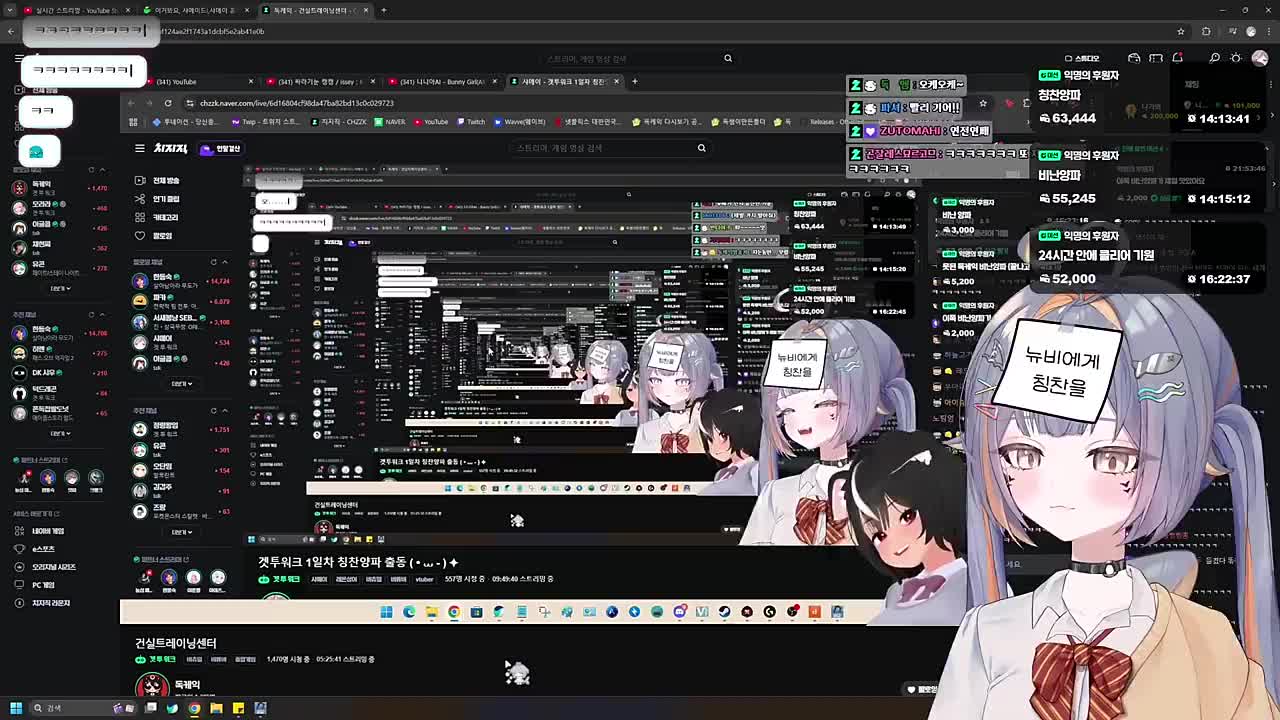Open the yellow sticky notes taskbar icon
The height and width of the screenshot is (720, 1280).
point(238,708)
